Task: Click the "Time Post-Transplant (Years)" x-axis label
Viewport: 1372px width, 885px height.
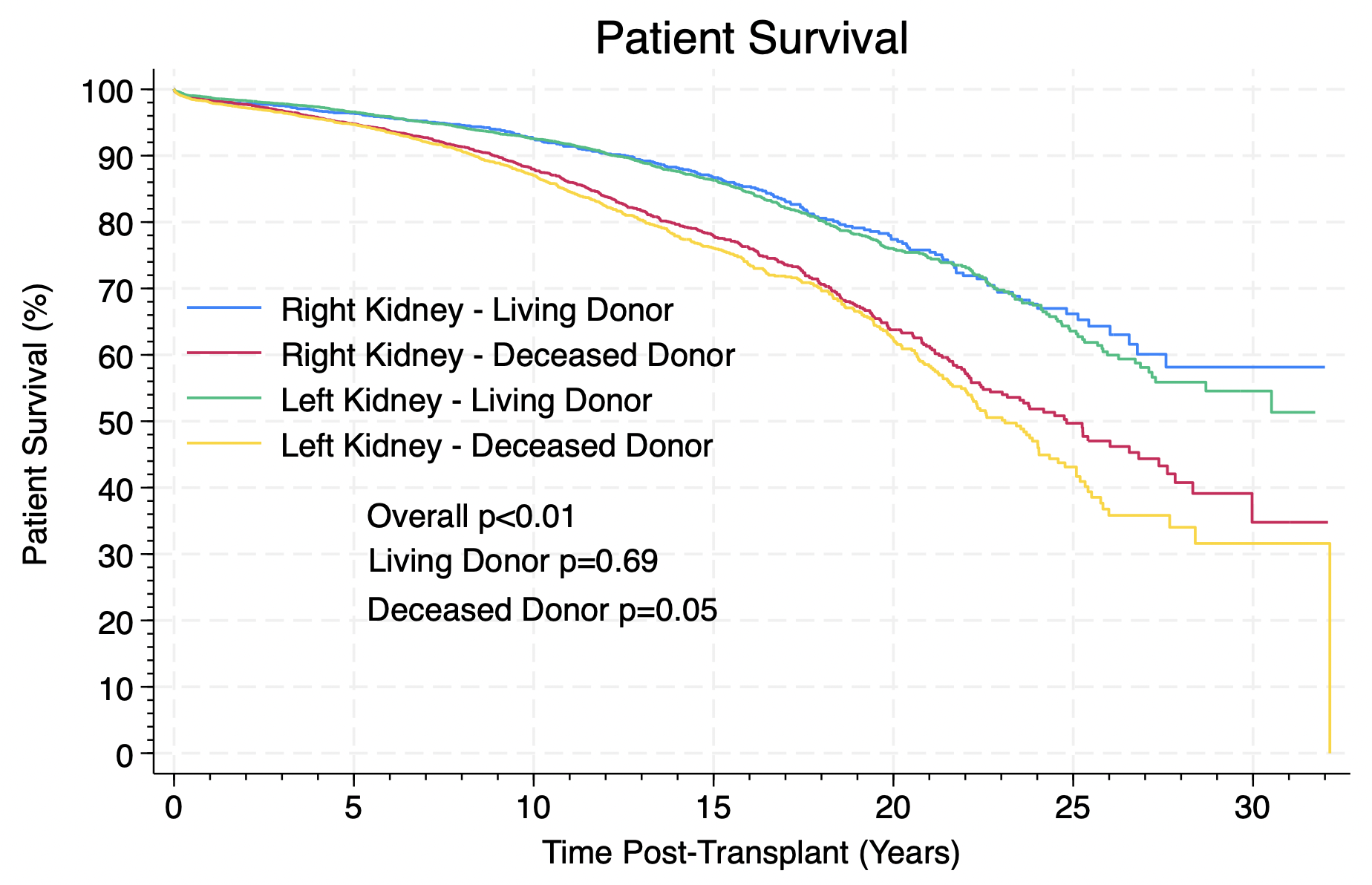Action: point(751,852)
